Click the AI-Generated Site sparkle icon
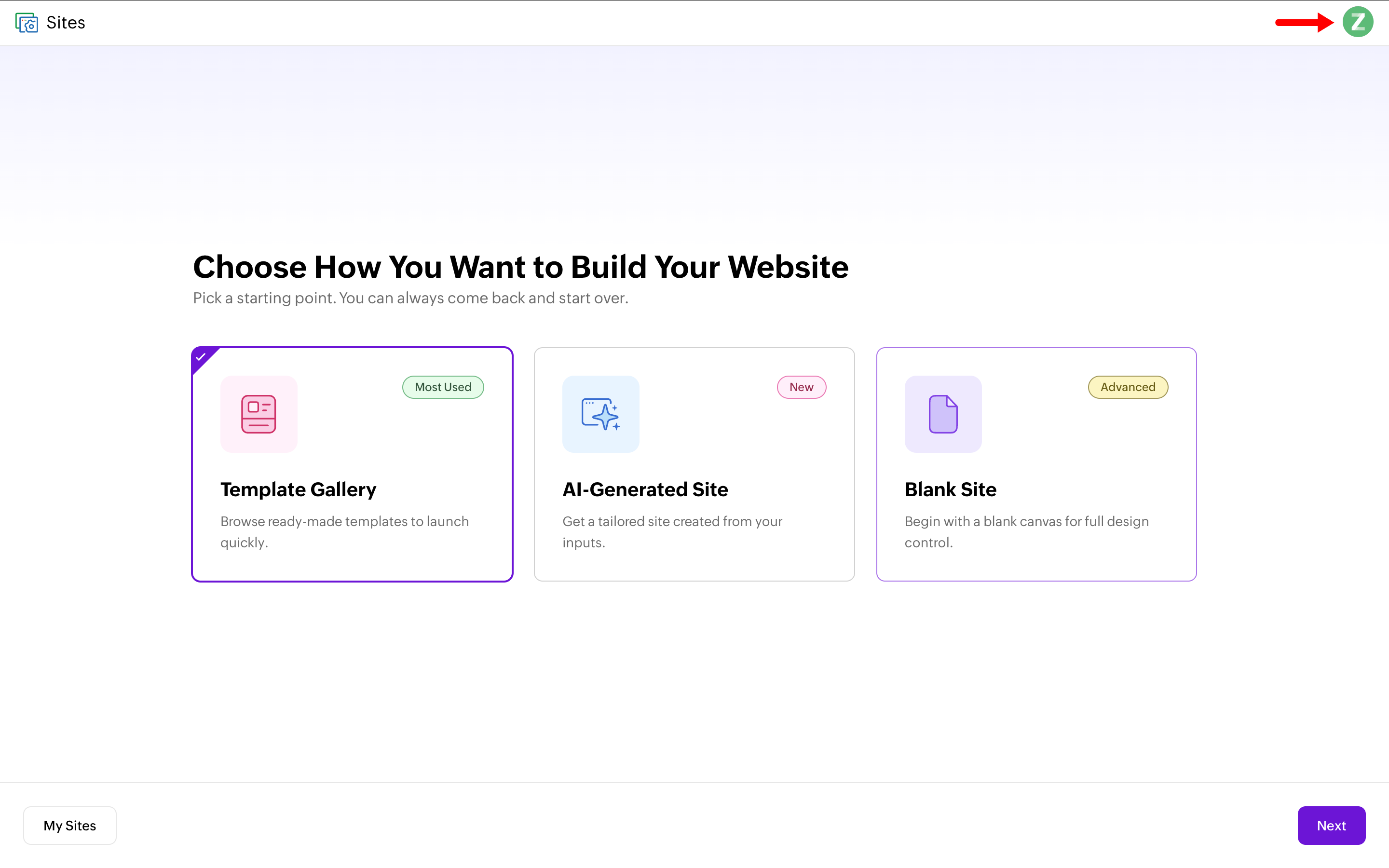 pyautogui.click(x=600, y=414)
